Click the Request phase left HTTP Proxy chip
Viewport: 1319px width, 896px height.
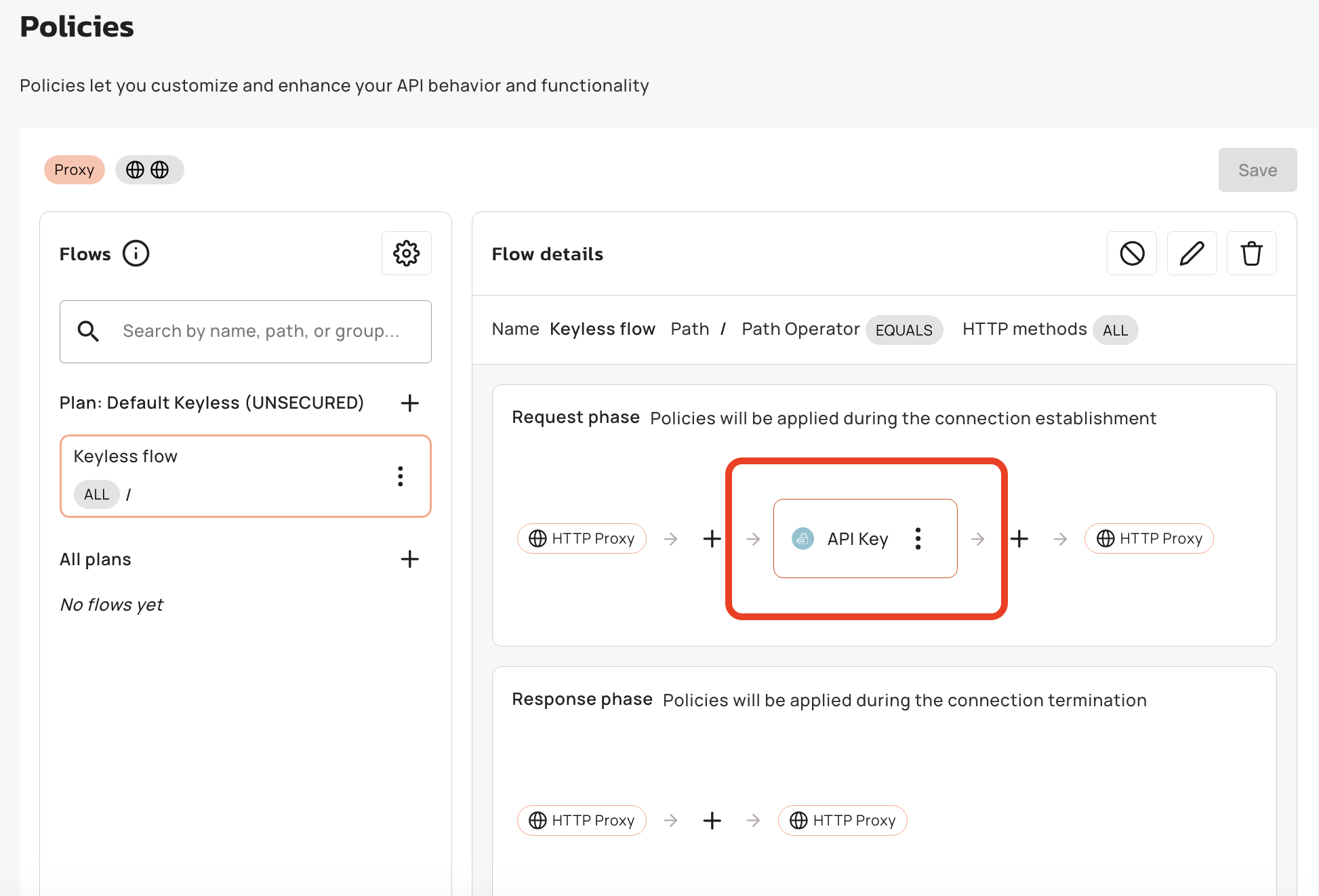tap(582, 539)
